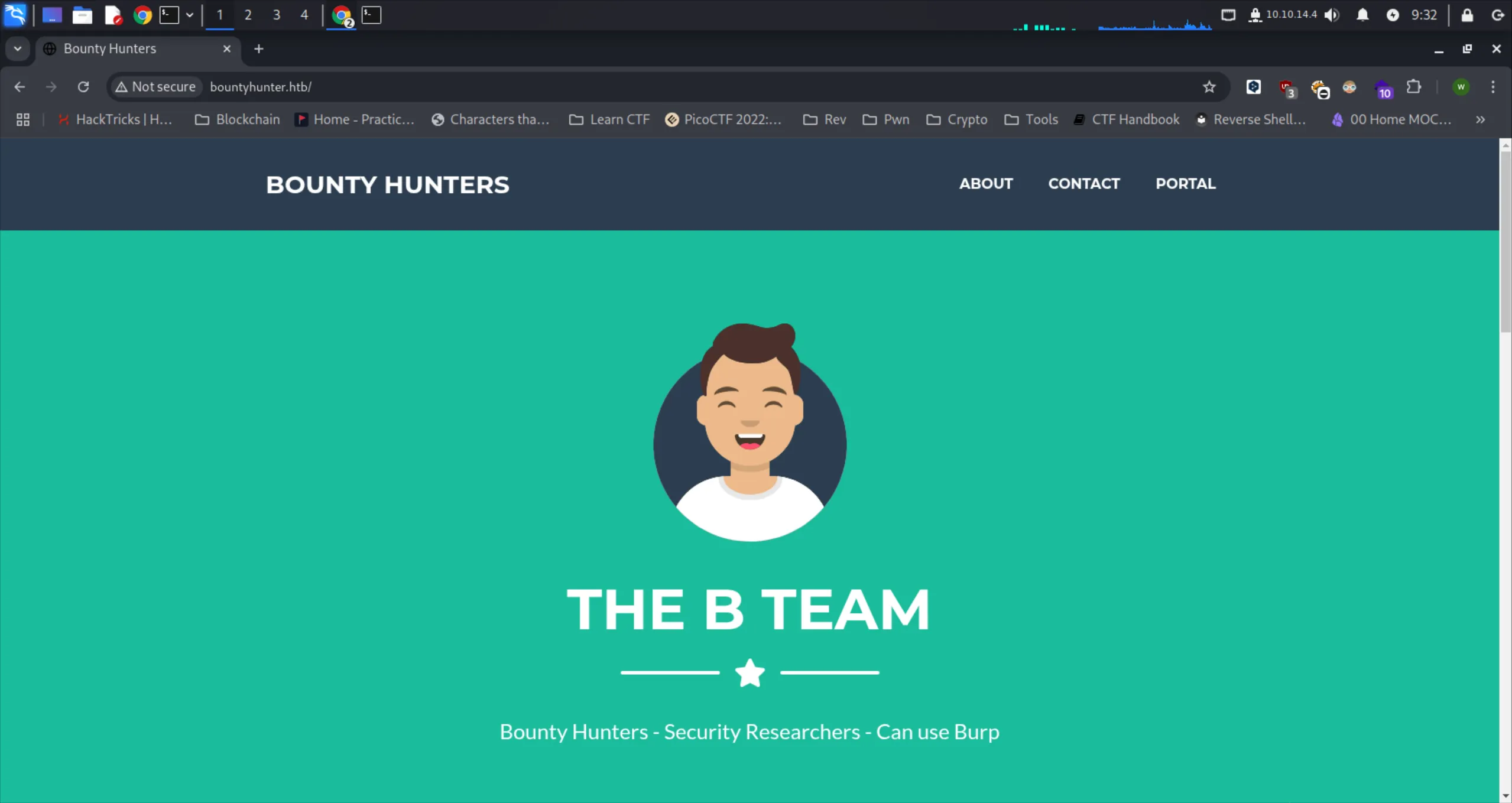Open the apps grid in the bookmarks bar
This screenshot has width=1512, height=803.
pos(23,119)
